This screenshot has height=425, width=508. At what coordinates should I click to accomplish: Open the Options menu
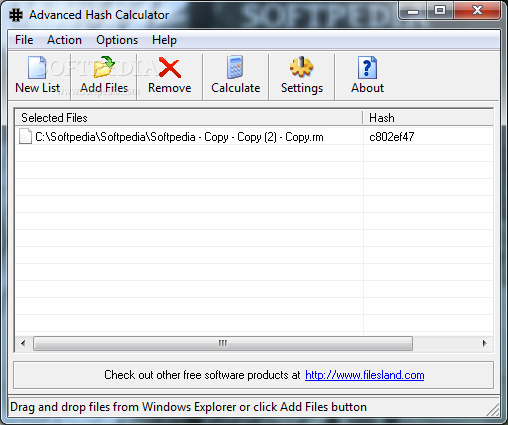[x=117, y=40]
